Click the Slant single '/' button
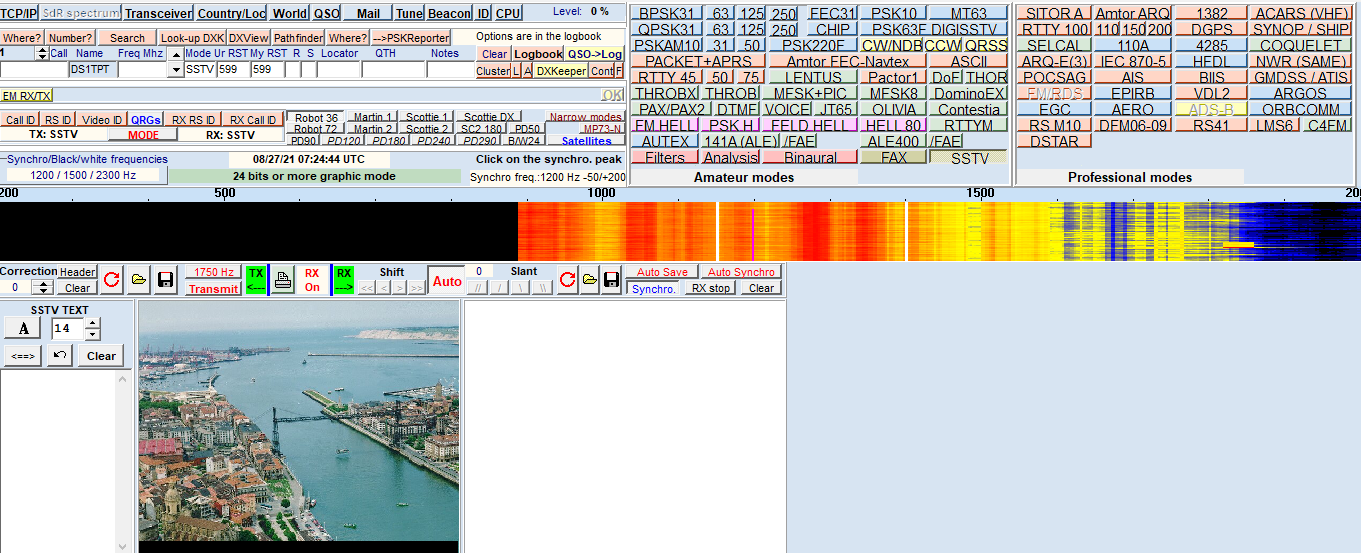Image resolution: width=1361 pixels, height=553 pixels. click(500, 288)
